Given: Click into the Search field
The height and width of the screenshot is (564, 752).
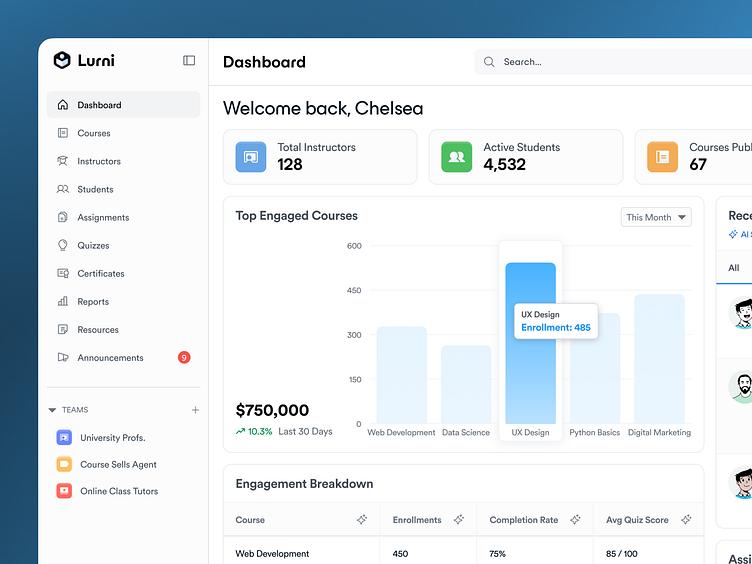Looking at the screenshot, I should click(x=613, y=62).
